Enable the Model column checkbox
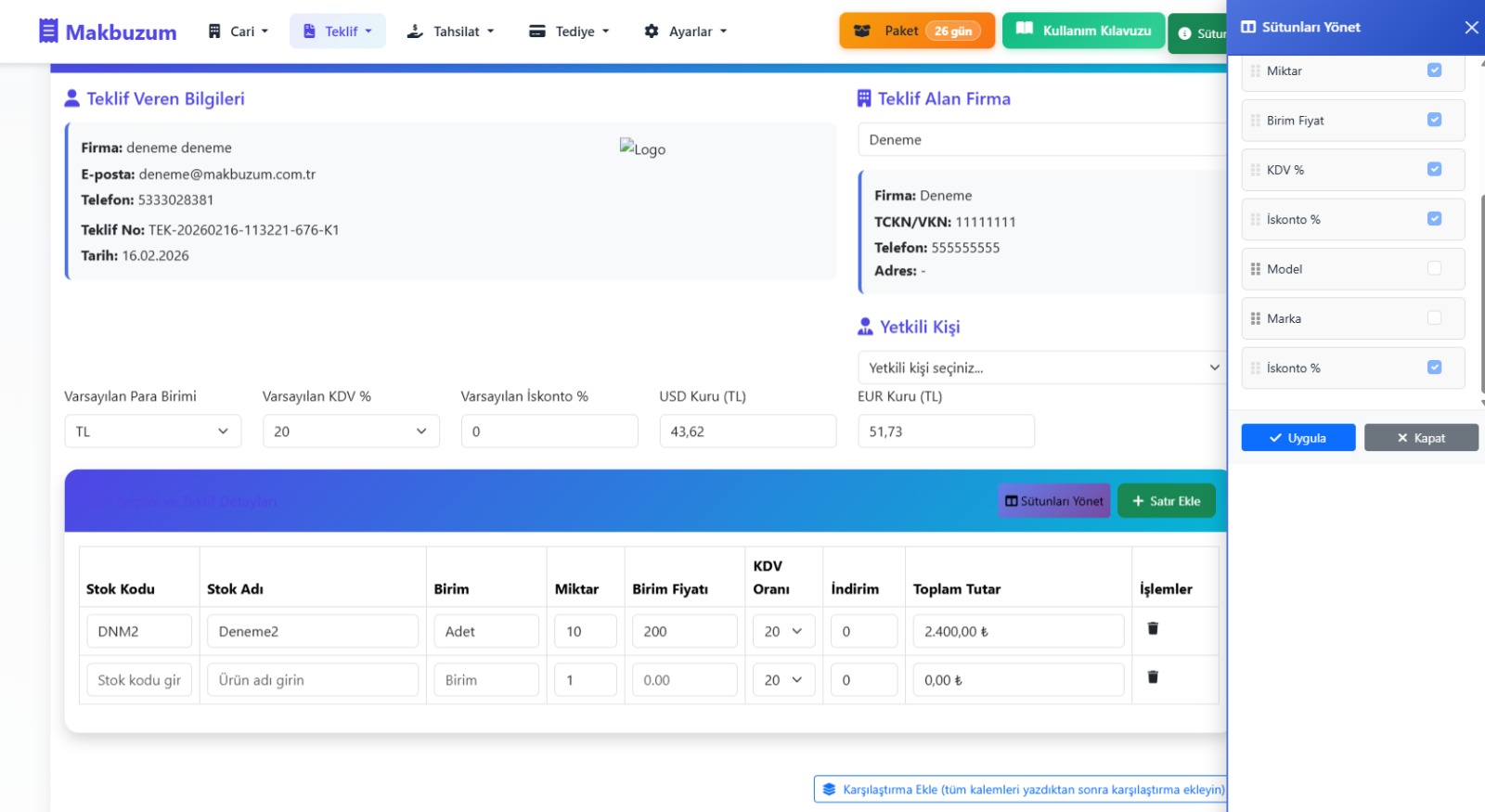 click(x=1434, y=269)
